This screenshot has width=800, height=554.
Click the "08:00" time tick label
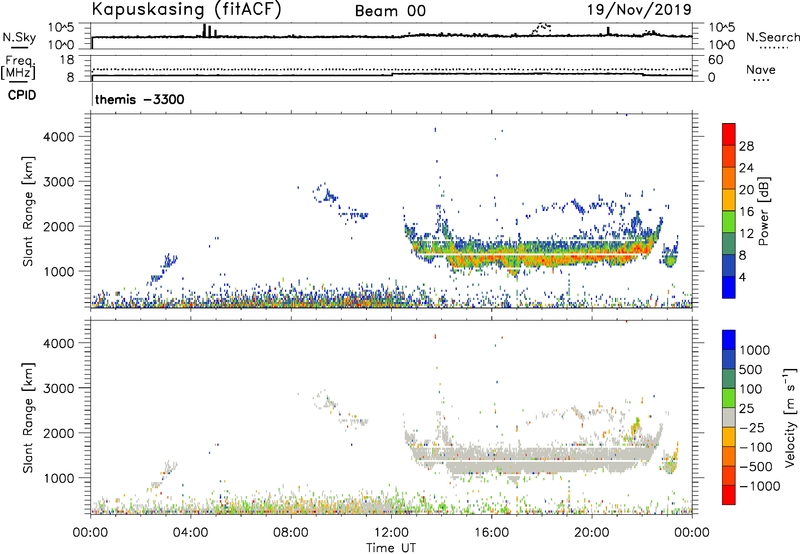pyautogui.click(x=290, y=532)
